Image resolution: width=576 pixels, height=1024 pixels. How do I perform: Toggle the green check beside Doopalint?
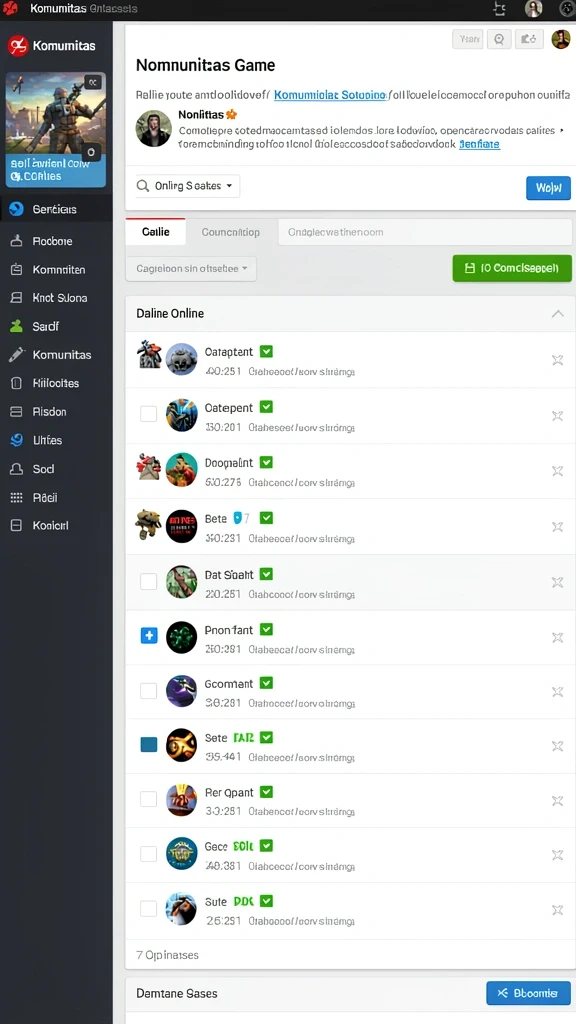pos(266,462)
